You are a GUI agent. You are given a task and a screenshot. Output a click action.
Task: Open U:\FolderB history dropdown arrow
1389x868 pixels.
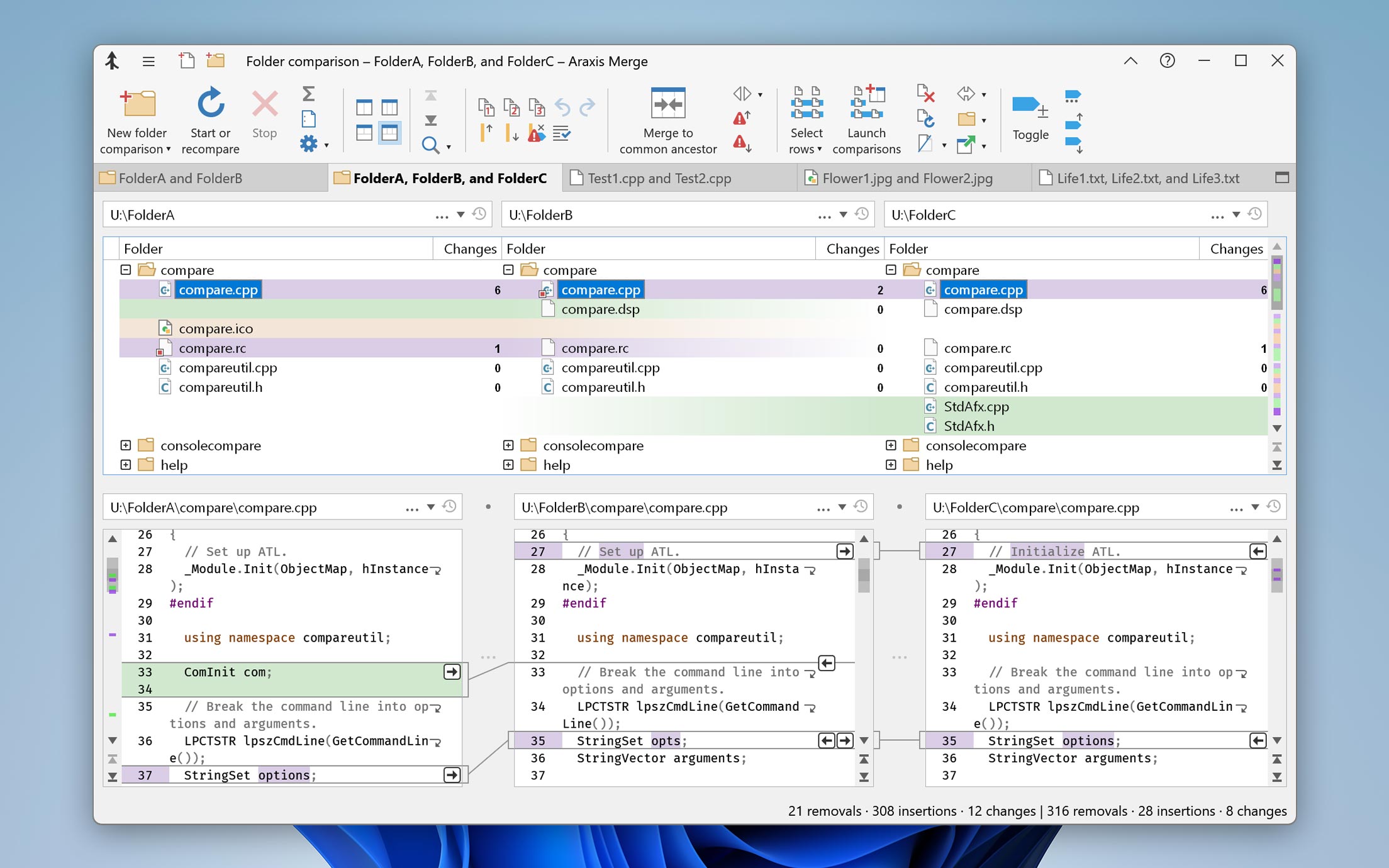pyautogui.click(x=843, y=215)
